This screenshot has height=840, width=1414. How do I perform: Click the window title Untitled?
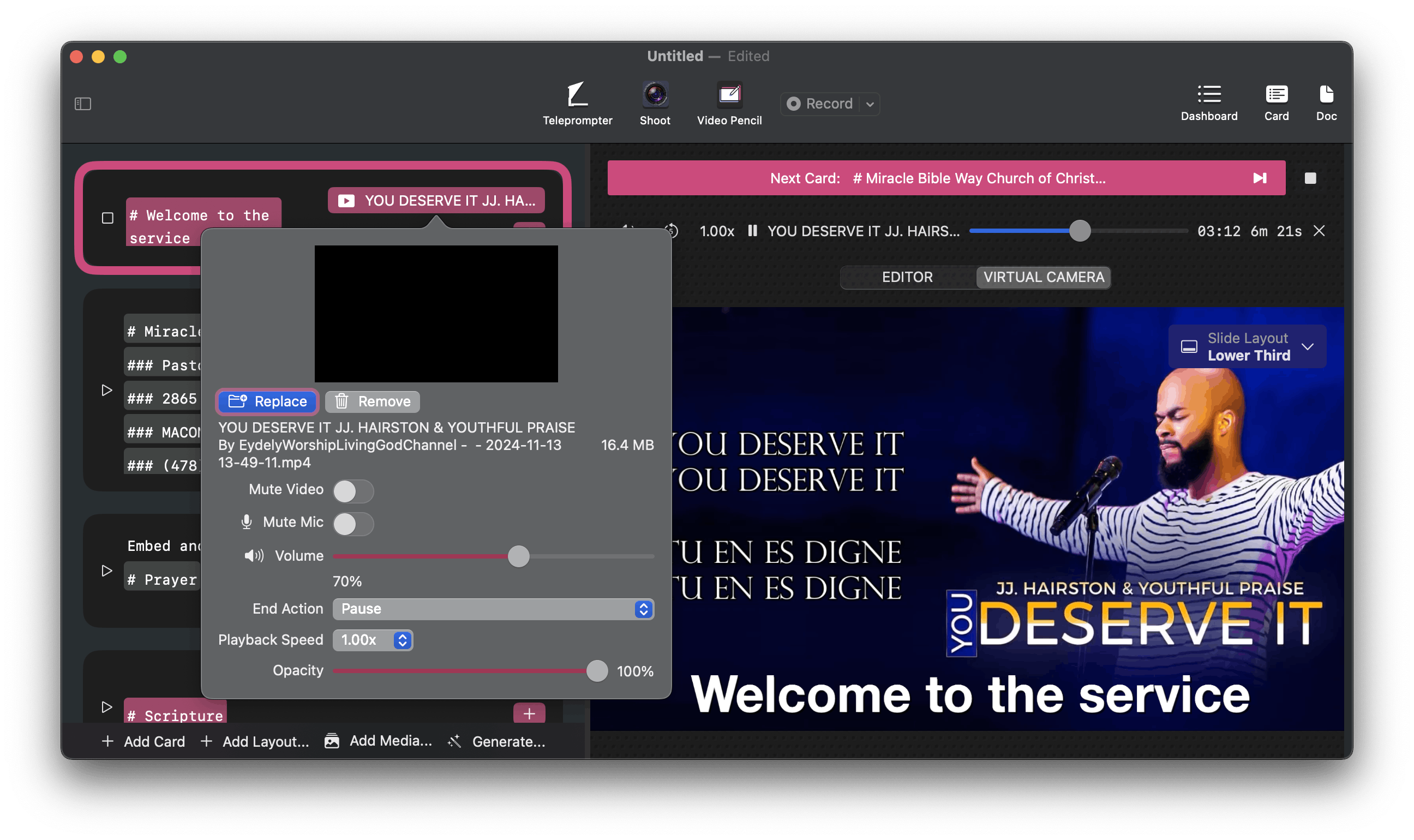point(675,56)
